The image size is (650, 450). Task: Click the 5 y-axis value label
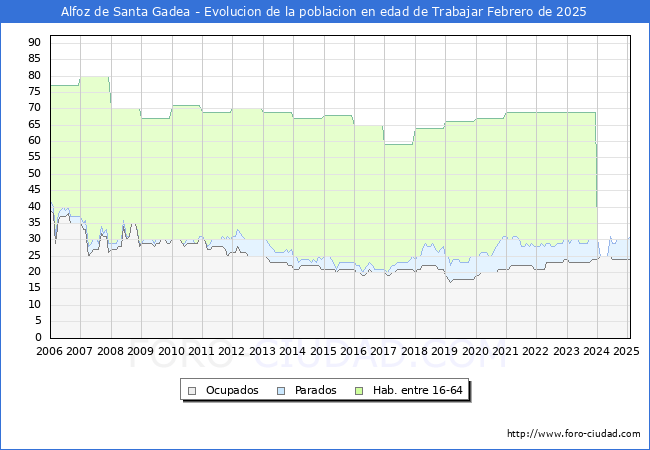[38, 321]
